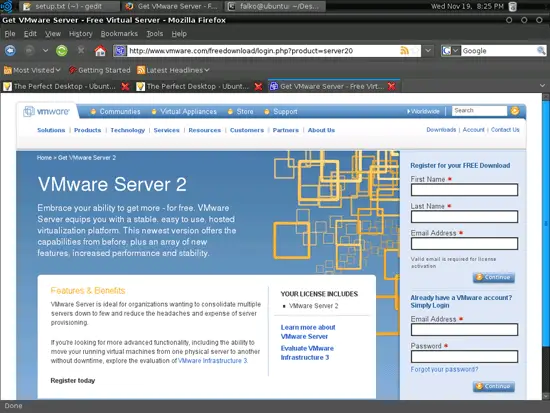This screenshot has width=550, height=413.
Task: Expand the history dropdown next to forward button
Action: [x=45, y=51]
